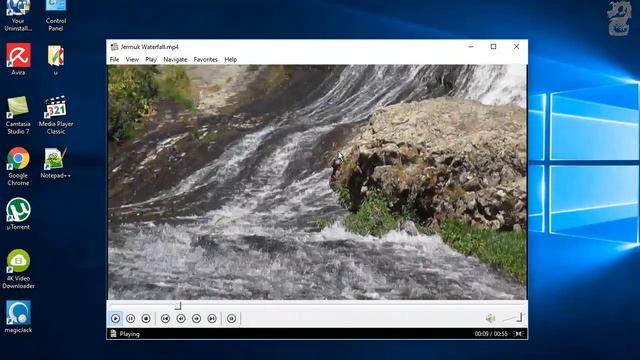
Task: Select the Camtasia Studio 7 desktop icon
Action: pyautogui.click(x=18, y=115)
